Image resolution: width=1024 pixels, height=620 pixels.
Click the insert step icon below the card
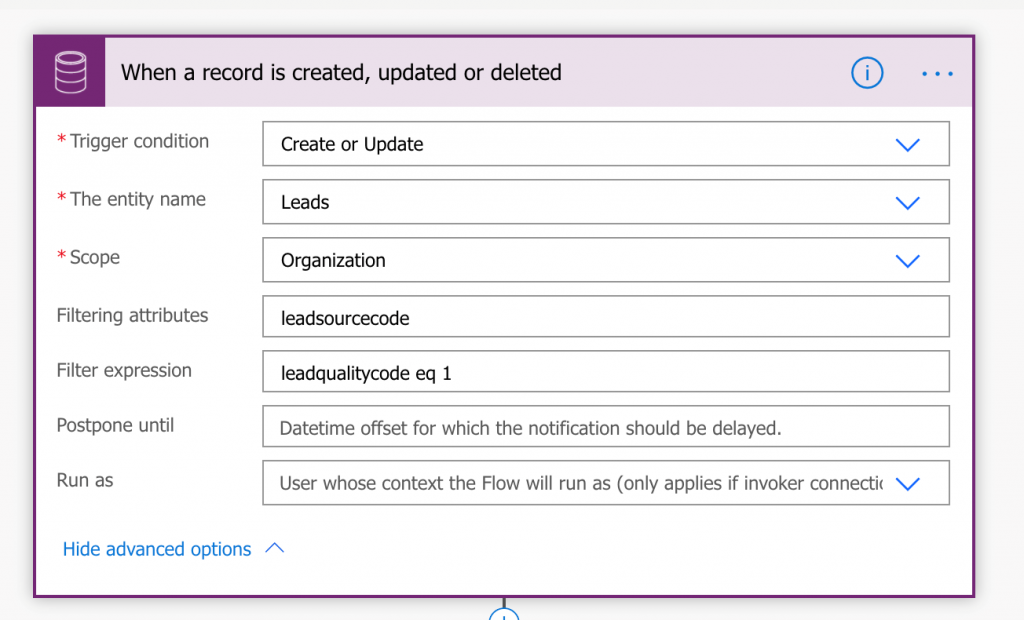[504, 614]
